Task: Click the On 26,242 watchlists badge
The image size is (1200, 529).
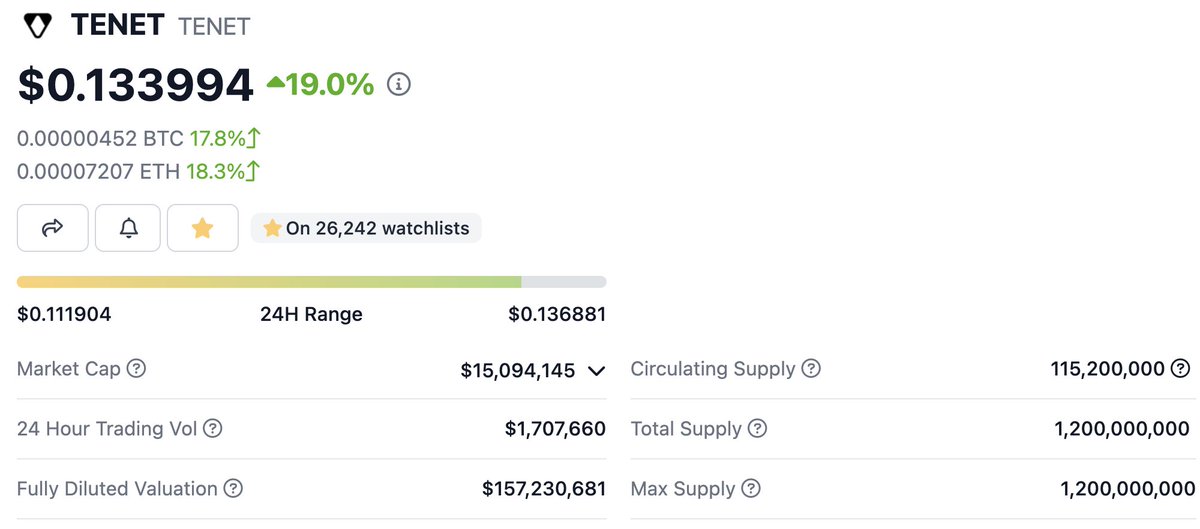Action: click(366, 228)
